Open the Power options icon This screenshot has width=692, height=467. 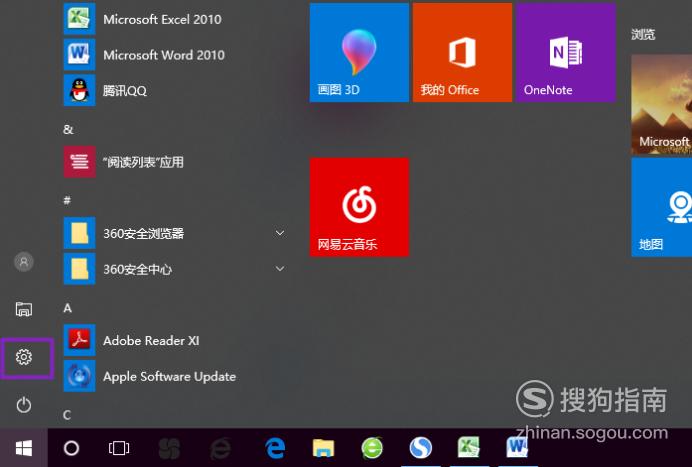(x=24, y=405)
